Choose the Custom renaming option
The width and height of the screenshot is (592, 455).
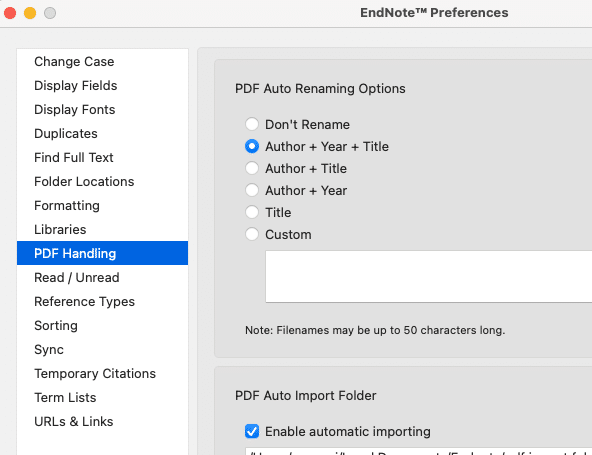tap(252, 234)
